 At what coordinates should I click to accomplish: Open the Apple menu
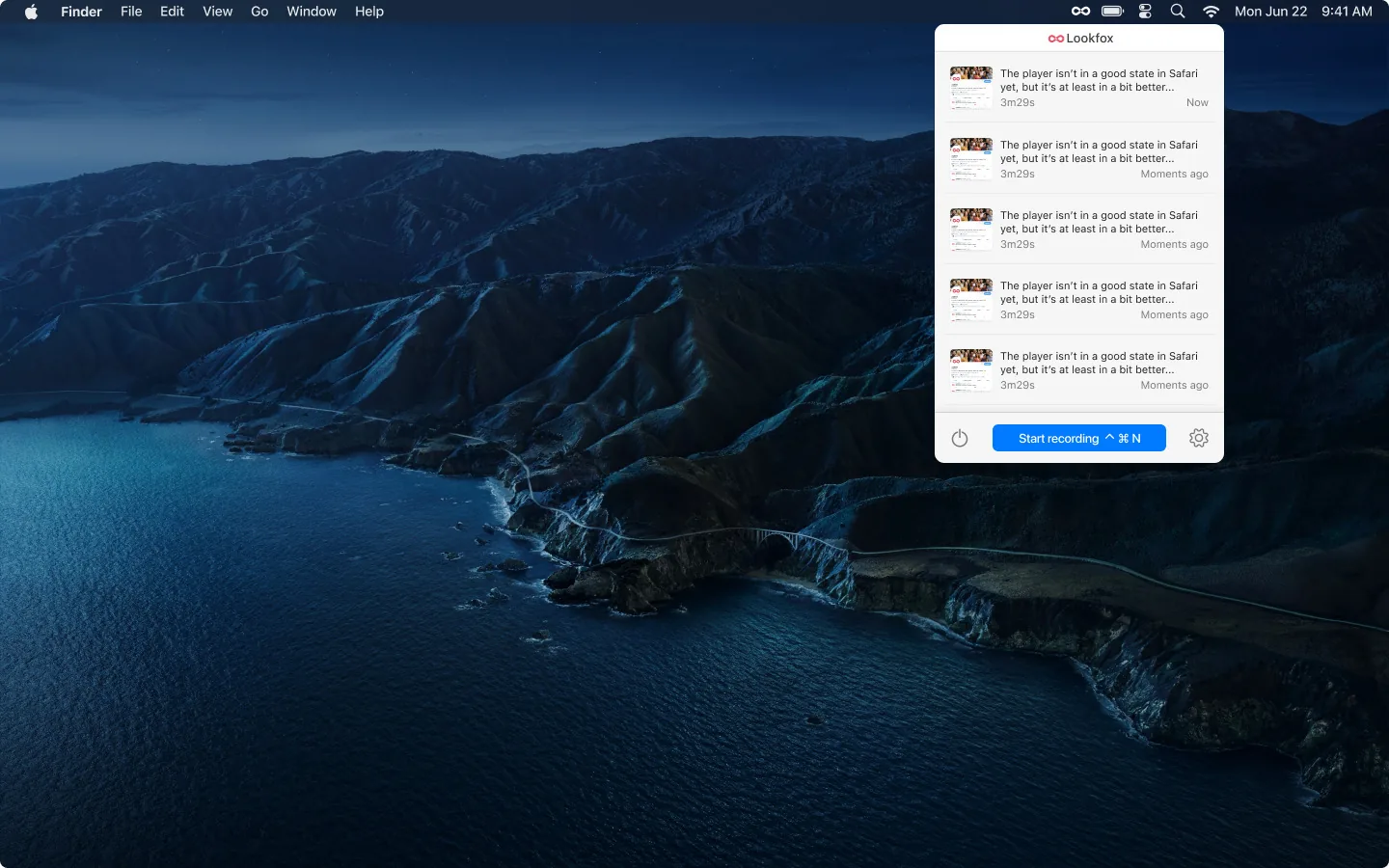pos(31,12)
